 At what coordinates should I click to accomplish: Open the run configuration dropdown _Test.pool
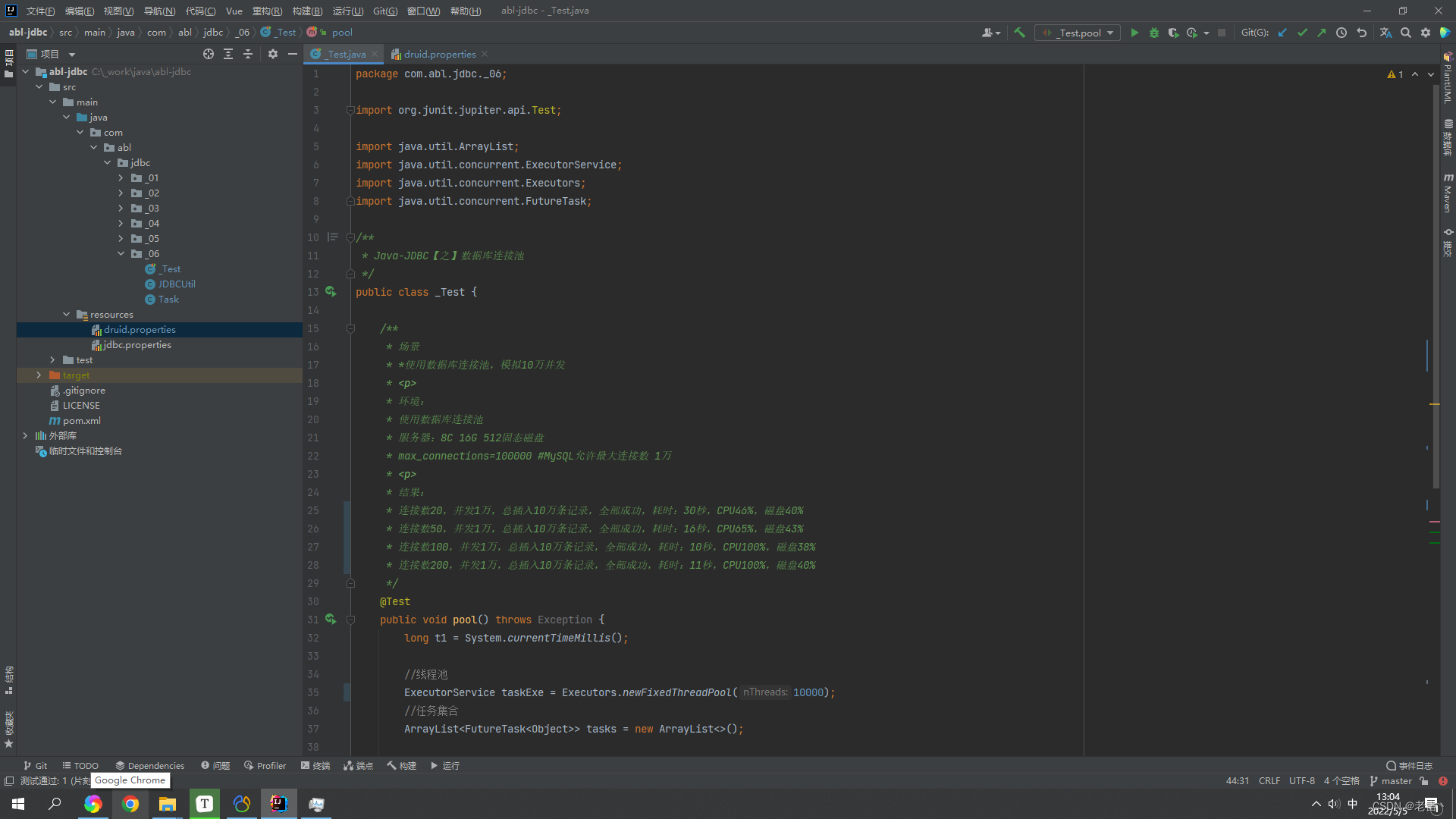pyautogui.click(x=1078, y=33)
